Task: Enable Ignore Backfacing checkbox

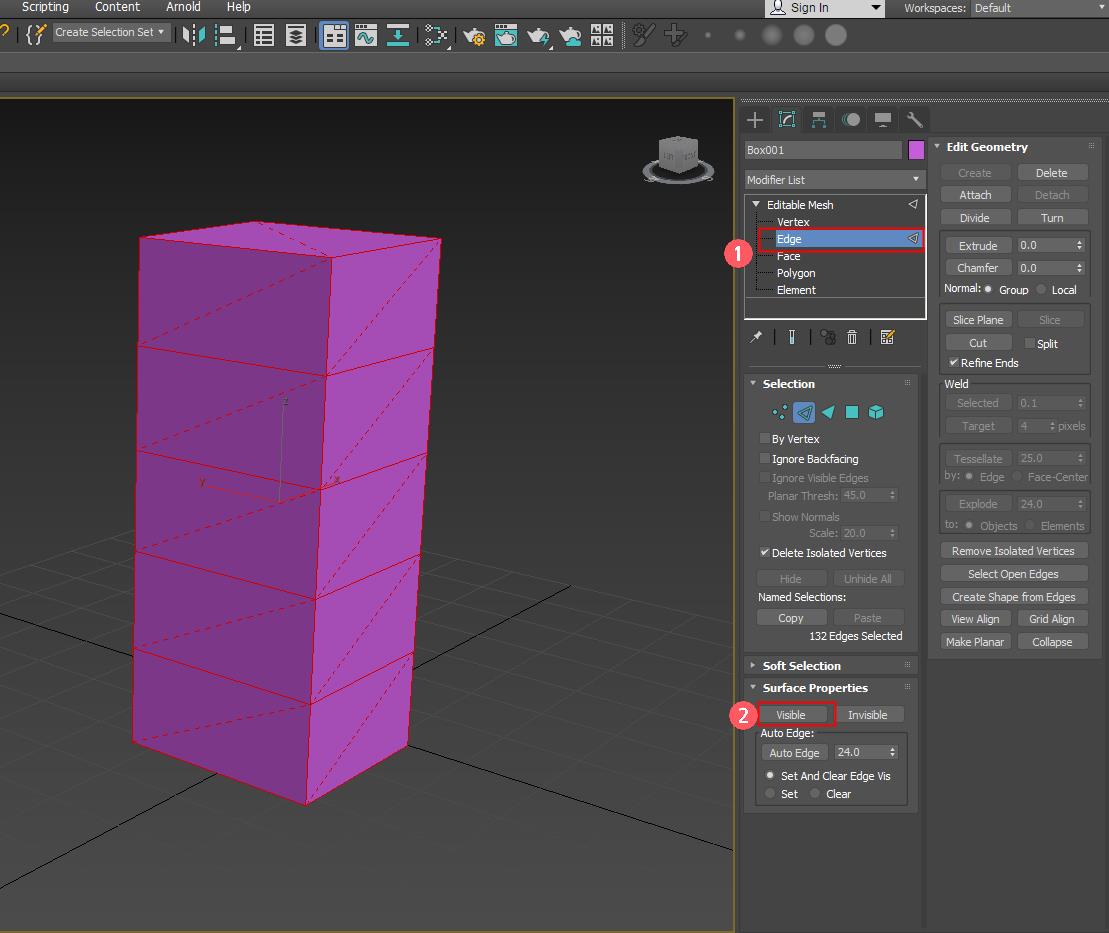Action: pyautogui.click(x=764, y=458)
